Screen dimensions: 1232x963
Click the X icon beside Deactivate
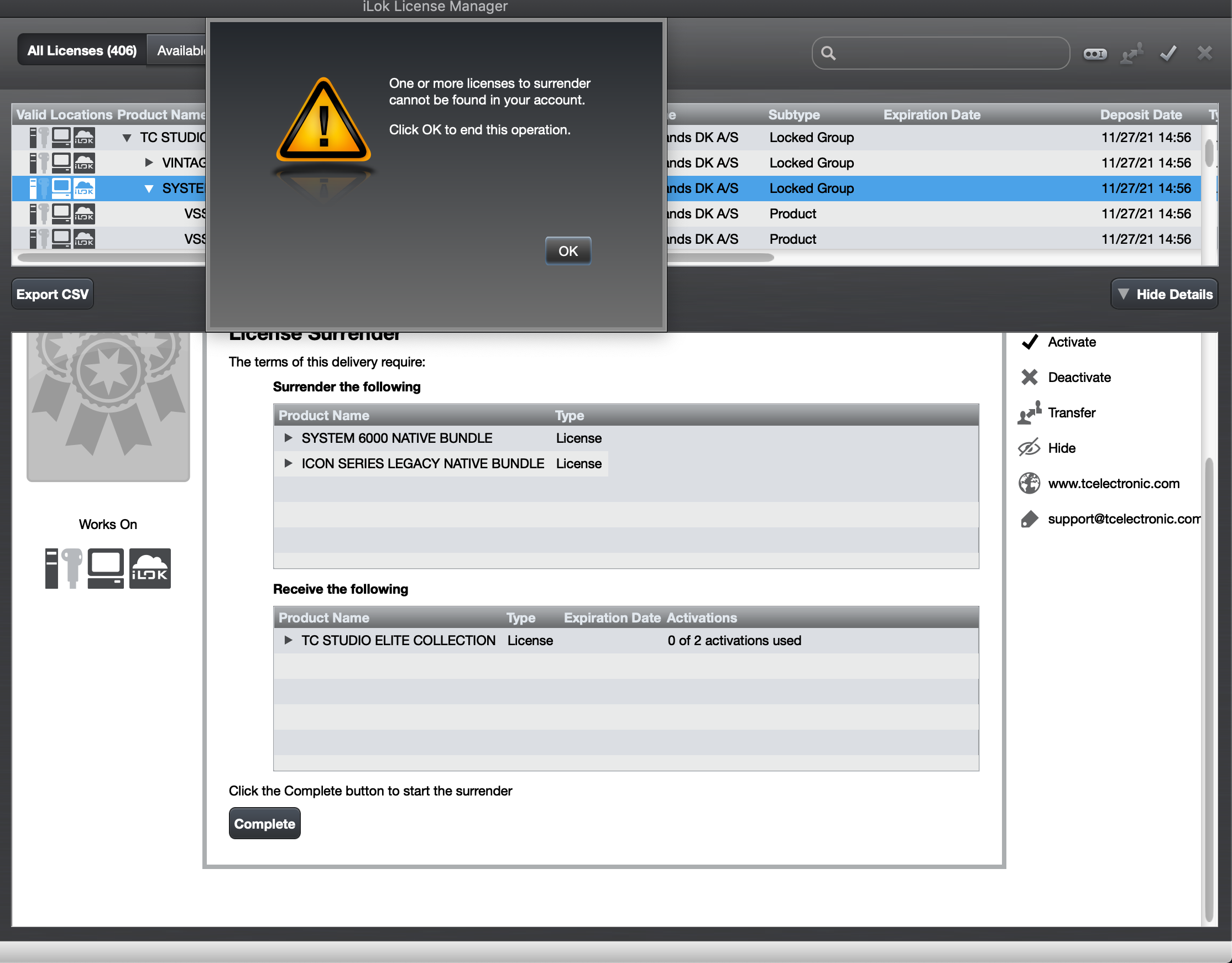[1030, 377]
